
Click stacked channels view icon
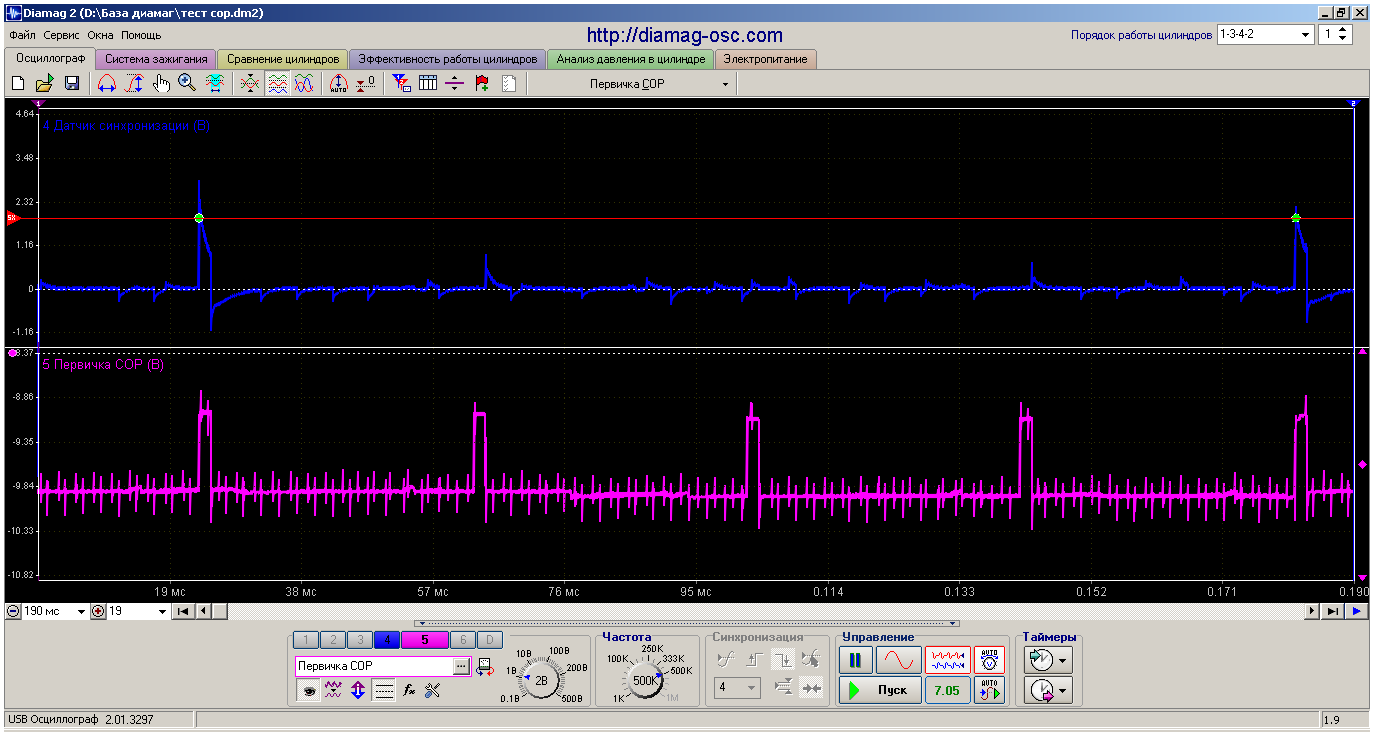(x=278, y=84)
